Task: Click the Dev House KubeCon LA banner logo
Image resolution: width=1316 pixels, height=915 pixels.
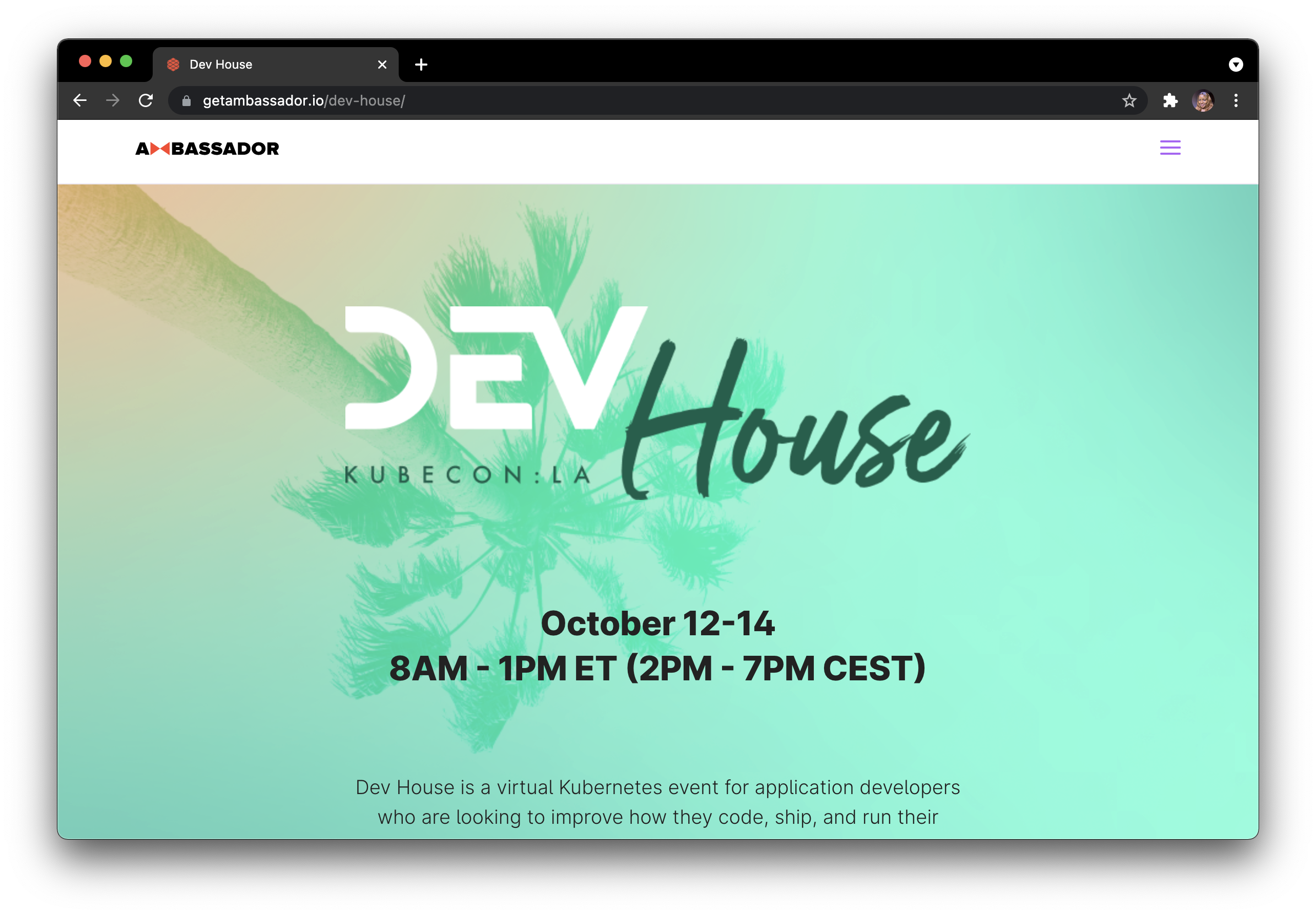Action: click(x=657, y=403)
